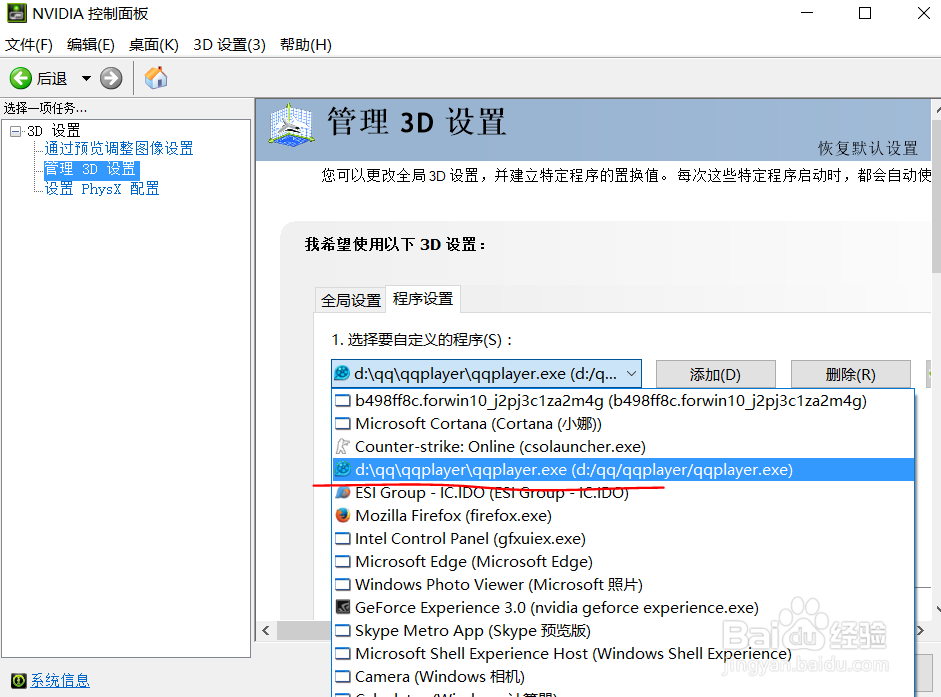Open the 系统信息 link
This screenshot has width=941, height=697.
coord(60,680)
